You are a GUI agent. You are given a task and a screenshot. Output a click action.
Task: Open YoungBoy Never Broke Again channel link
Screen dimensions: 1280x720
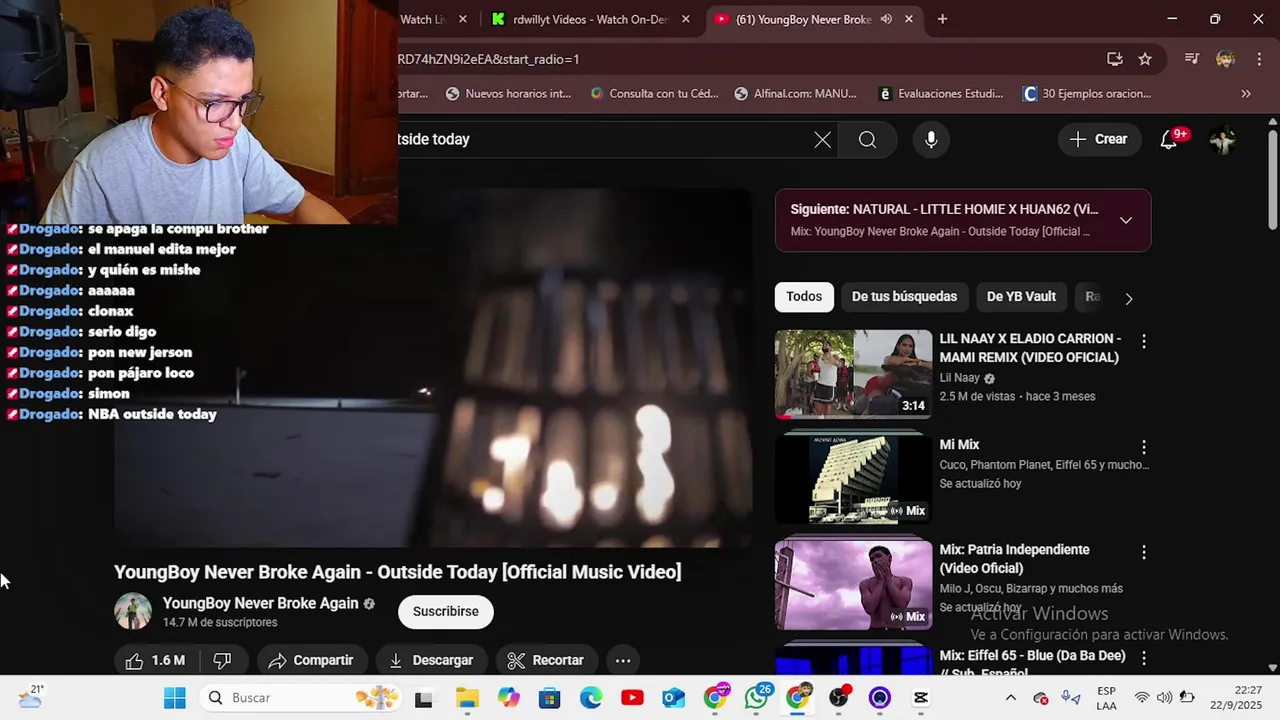click(260, 604)
